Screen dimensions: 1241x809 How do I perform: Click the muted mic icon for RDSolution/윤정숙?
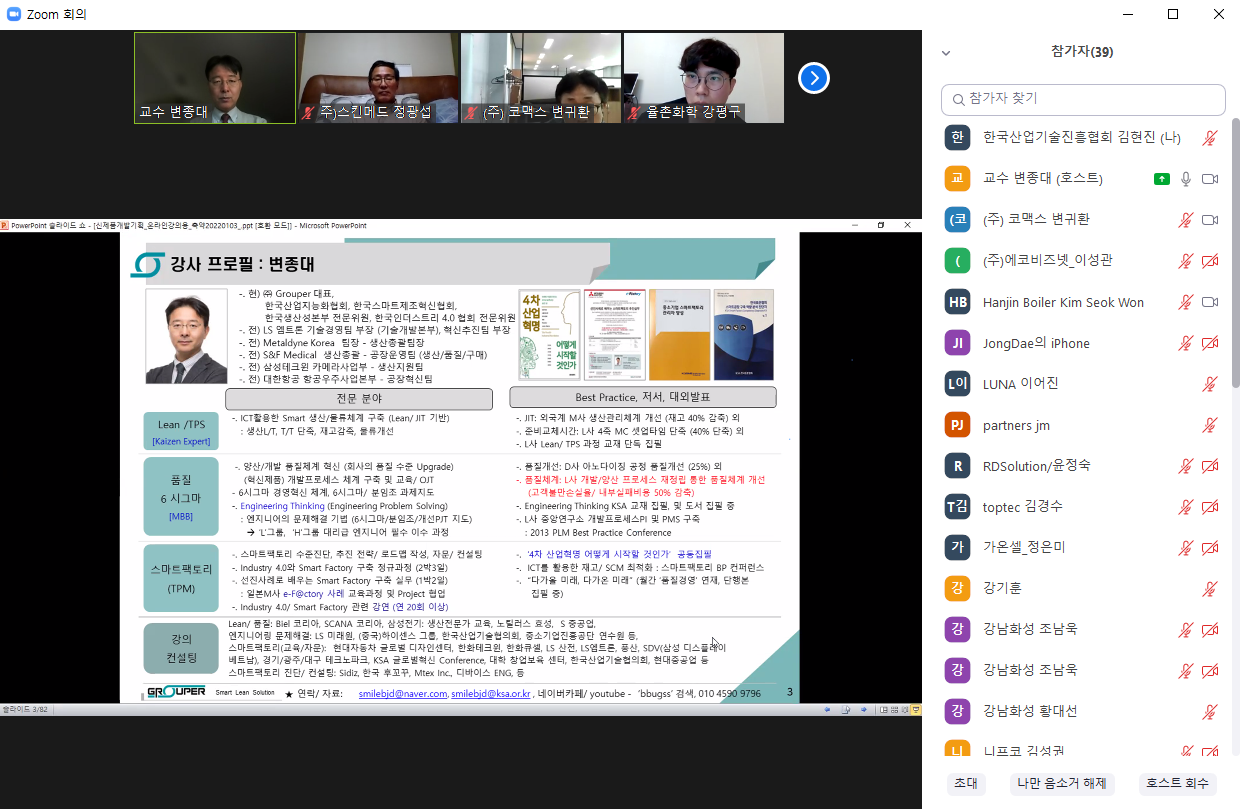[x=1186, y=466]
